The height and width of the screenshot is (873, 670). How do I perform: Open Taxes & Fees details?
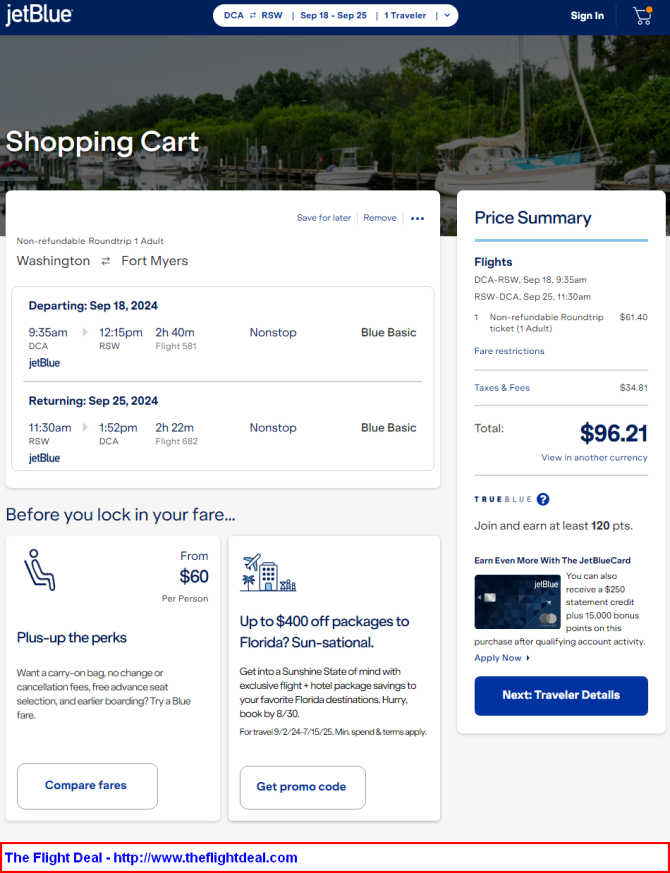point(502,388)
